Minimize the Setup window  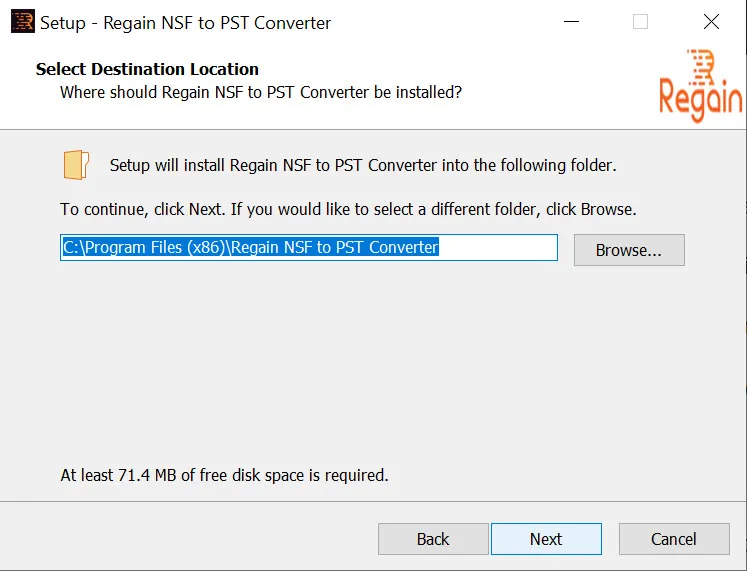click(571, 21)
